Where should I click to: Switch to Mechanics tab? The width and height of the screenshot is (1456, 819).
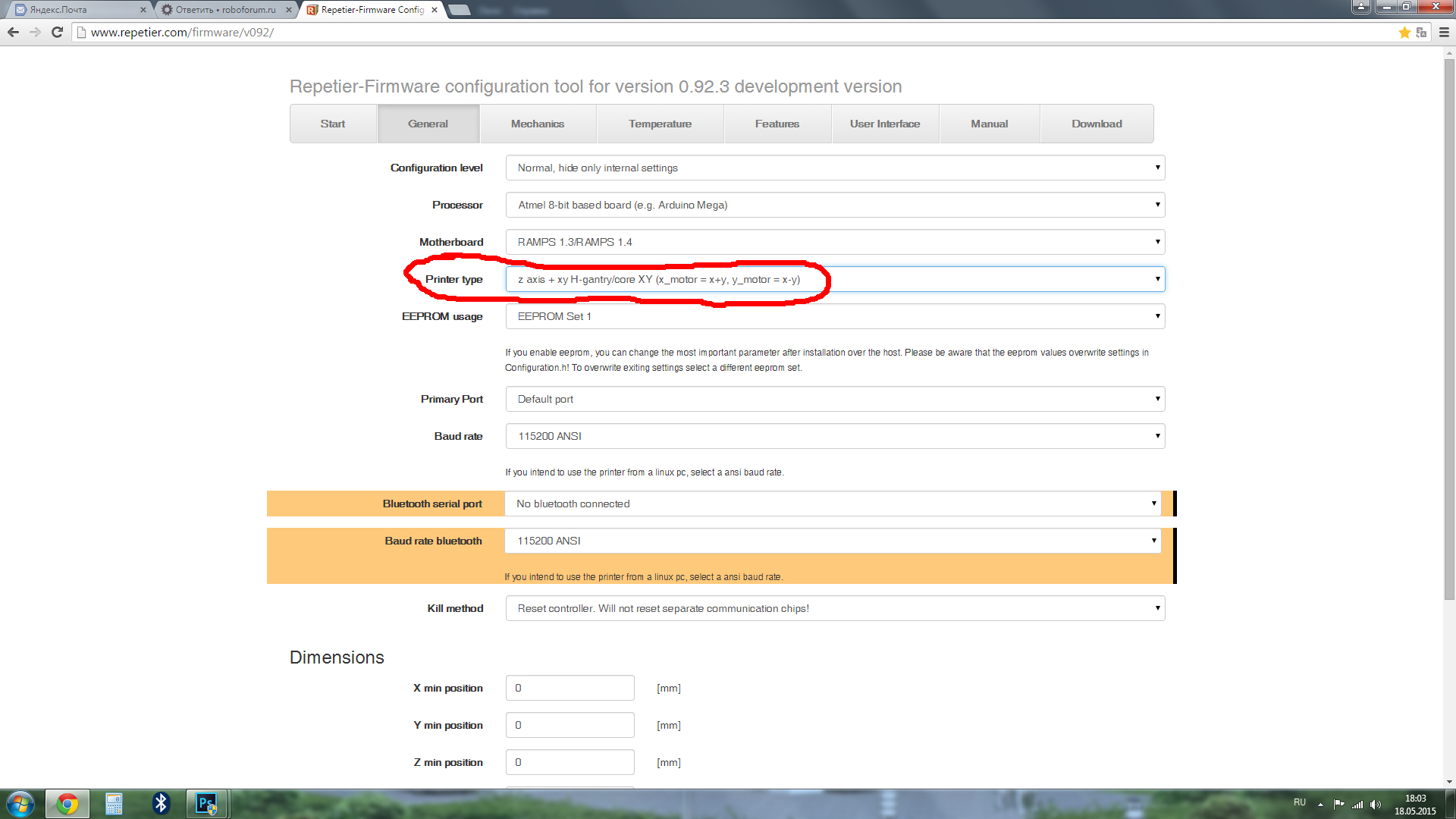click(x=537, y=124)
